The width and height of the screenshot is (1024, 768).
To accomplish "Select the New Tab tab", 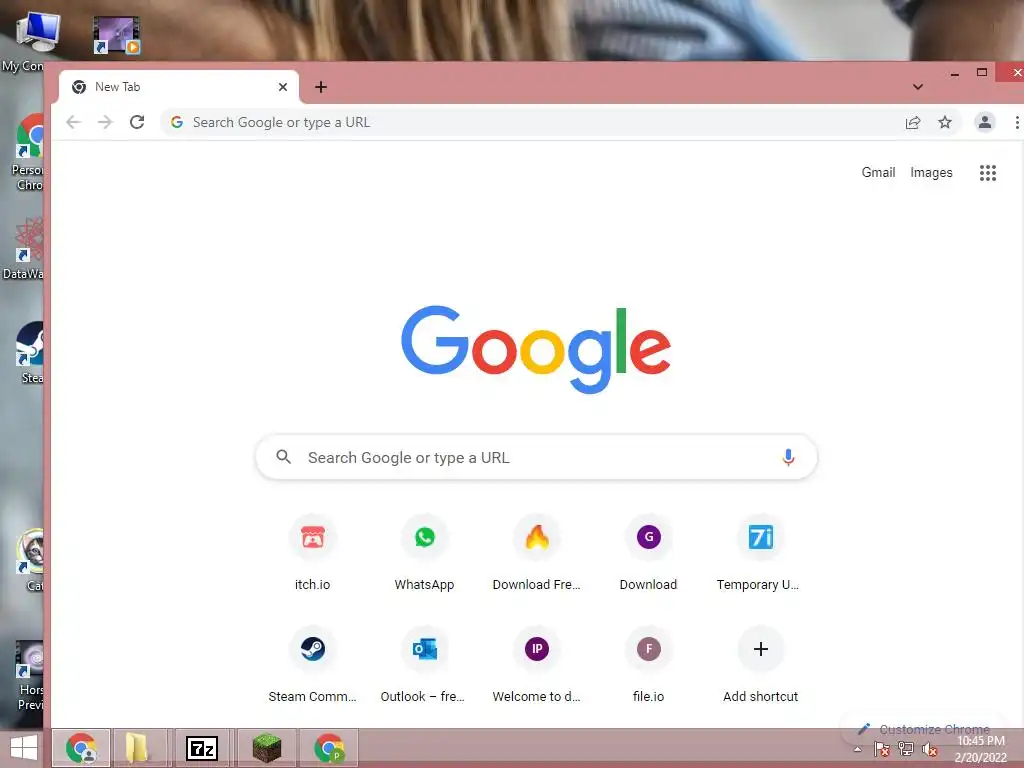I will click(x=178, y=87).
